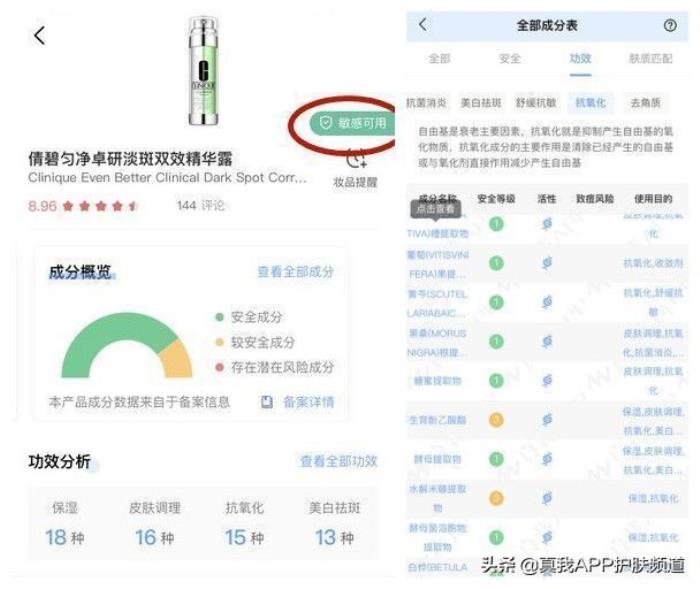Select the 肤质匹配 tab
Image resolution: width=700 pixels, height=589 pixels.
650,59
